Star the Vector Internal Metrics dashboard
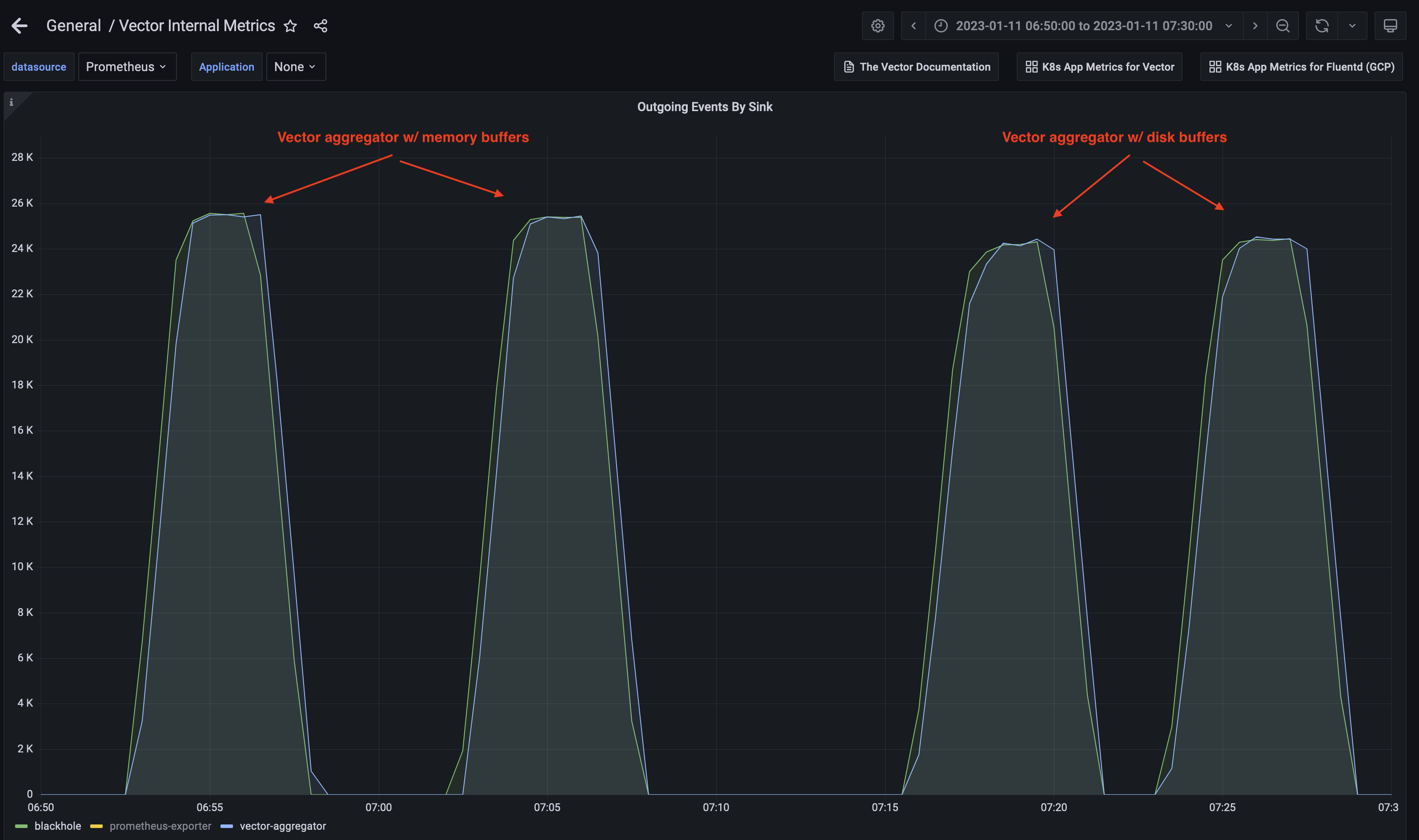 pyautogui.click(x=290, y=25)
